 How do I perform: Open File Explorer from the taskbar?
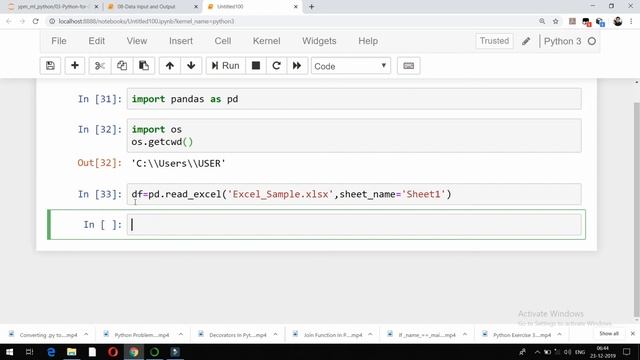(71, 352)
